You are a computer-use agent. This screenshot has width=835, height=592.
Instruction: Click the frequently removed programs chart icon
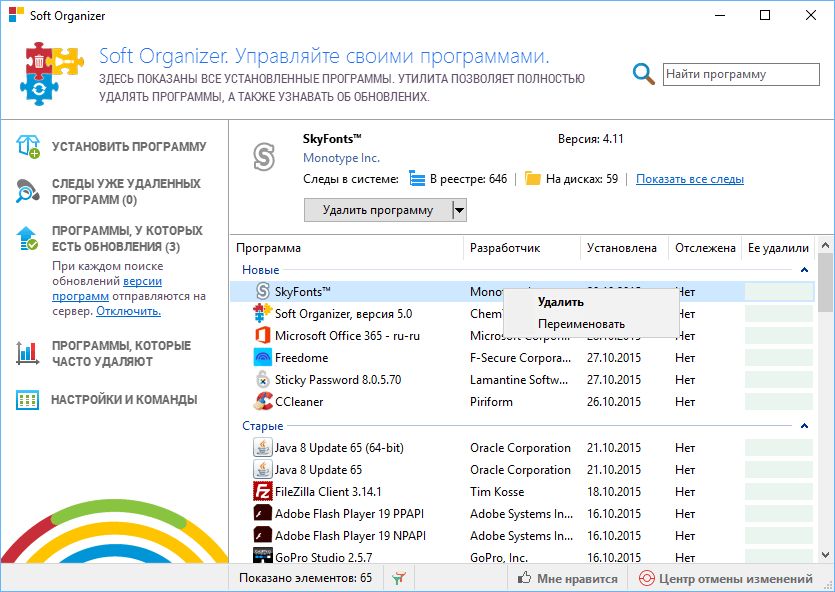click(28, 353)
